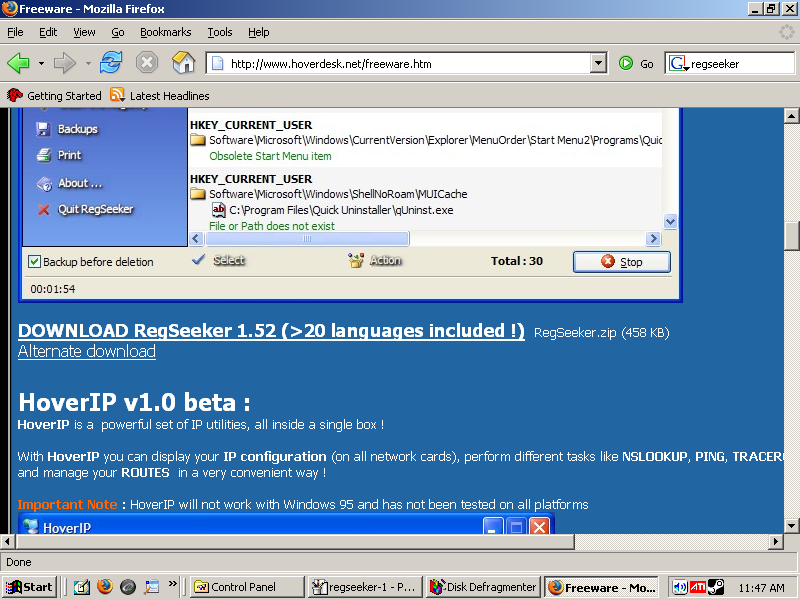Open the Bookmarks menu
Image resolution: width=800 pixels, height=600 pixels.
click(x=165, y=32)
